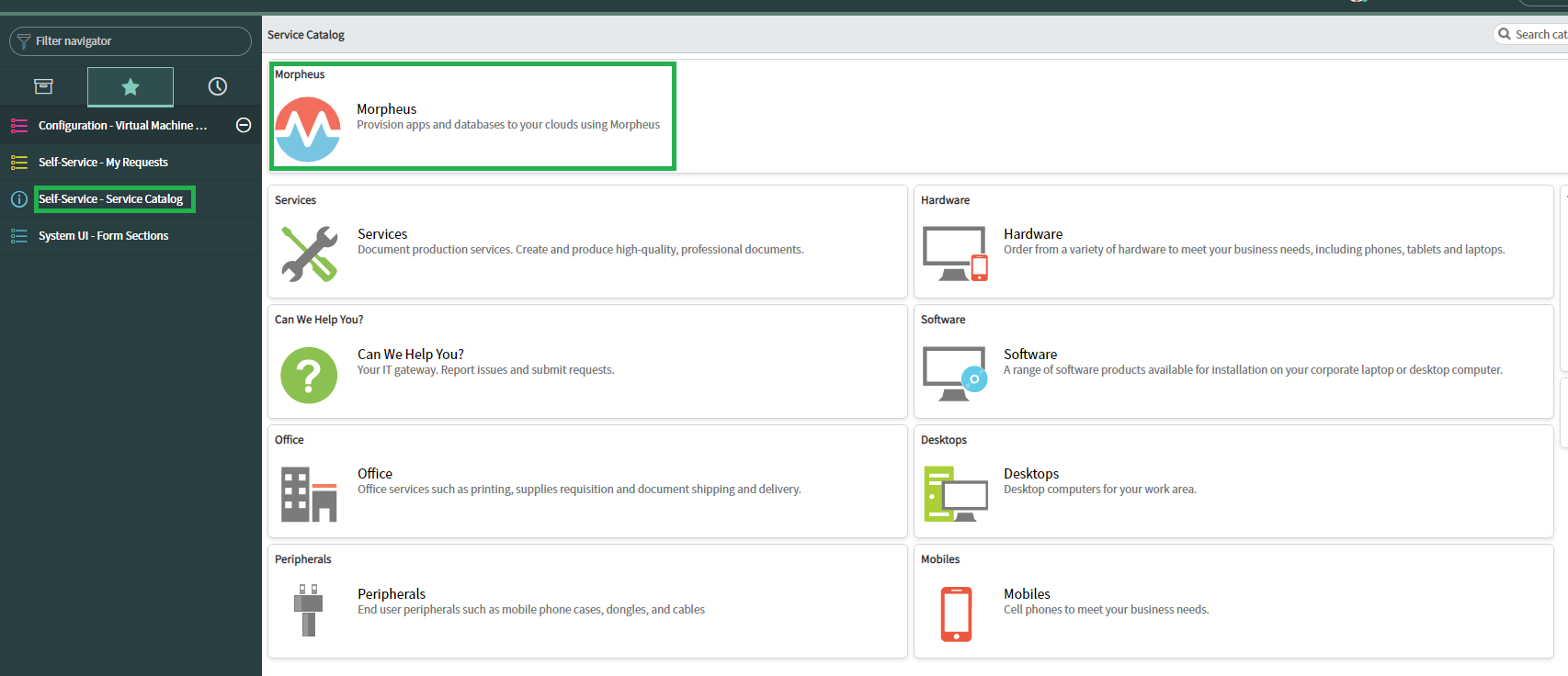Screen dimensions: 1568x676
Task: Open the Services category link
Action: point(382,234)
